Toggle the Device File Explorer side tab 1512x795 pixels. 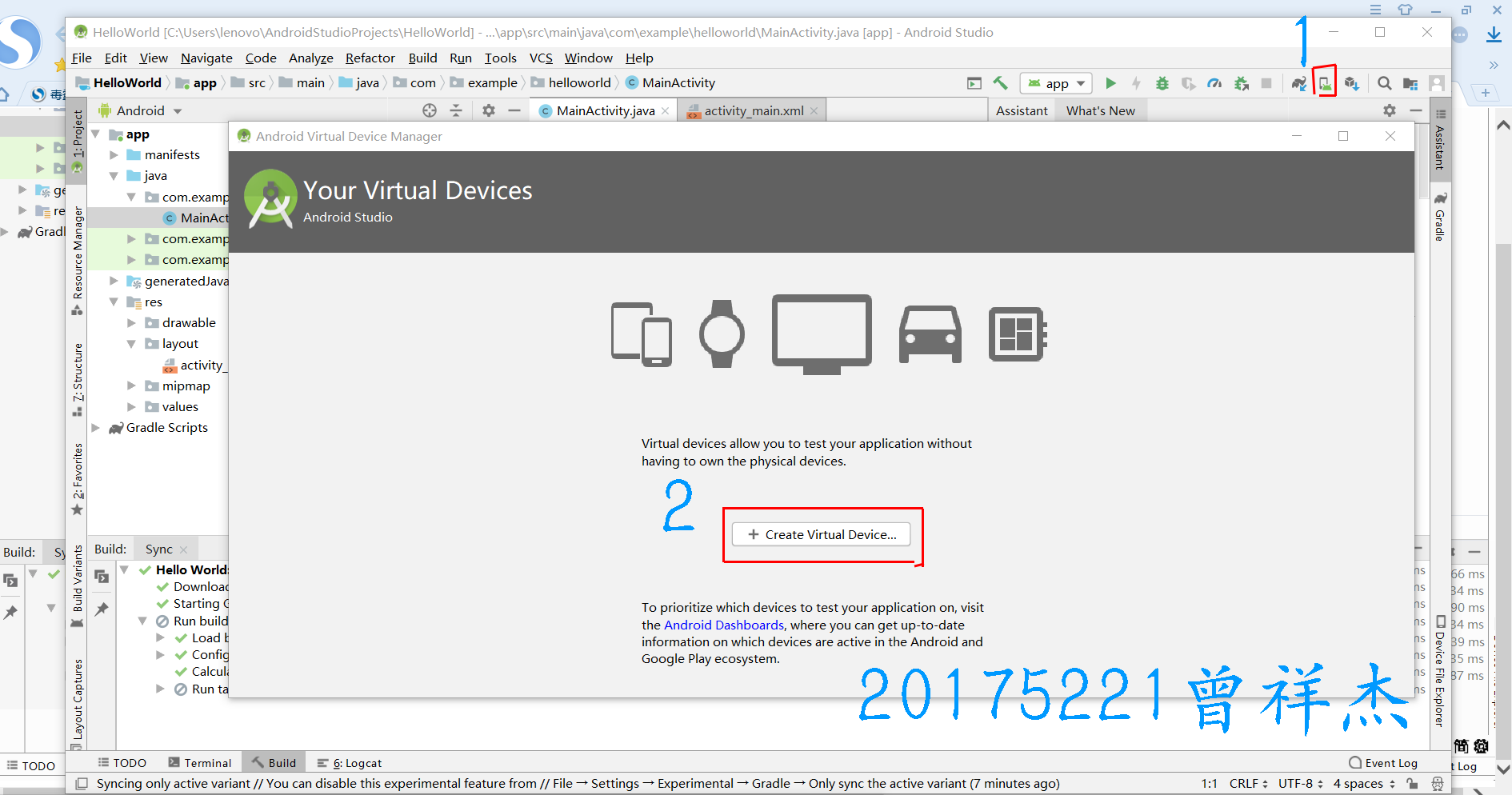click(1440, 672)
